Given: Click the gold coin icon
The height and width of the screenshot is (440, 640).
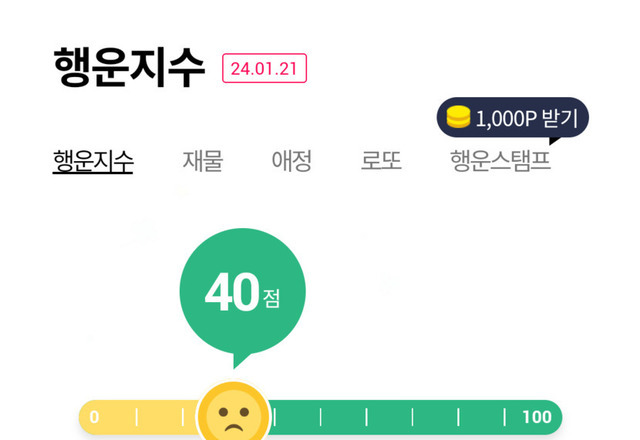Looking at the screenshot, I should (458, 118).
